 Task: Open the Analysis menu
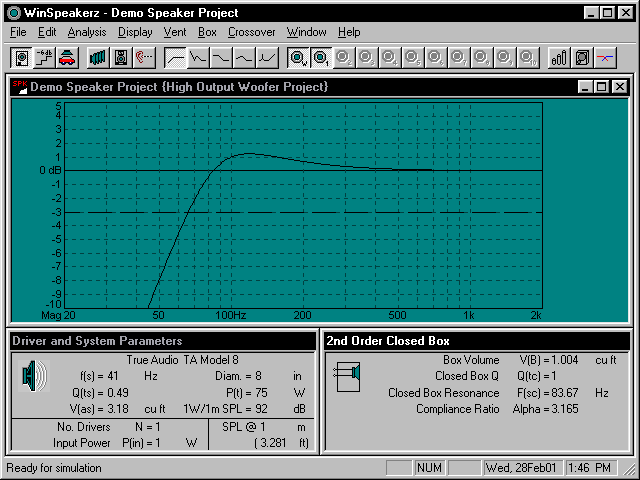coord(86,32)
